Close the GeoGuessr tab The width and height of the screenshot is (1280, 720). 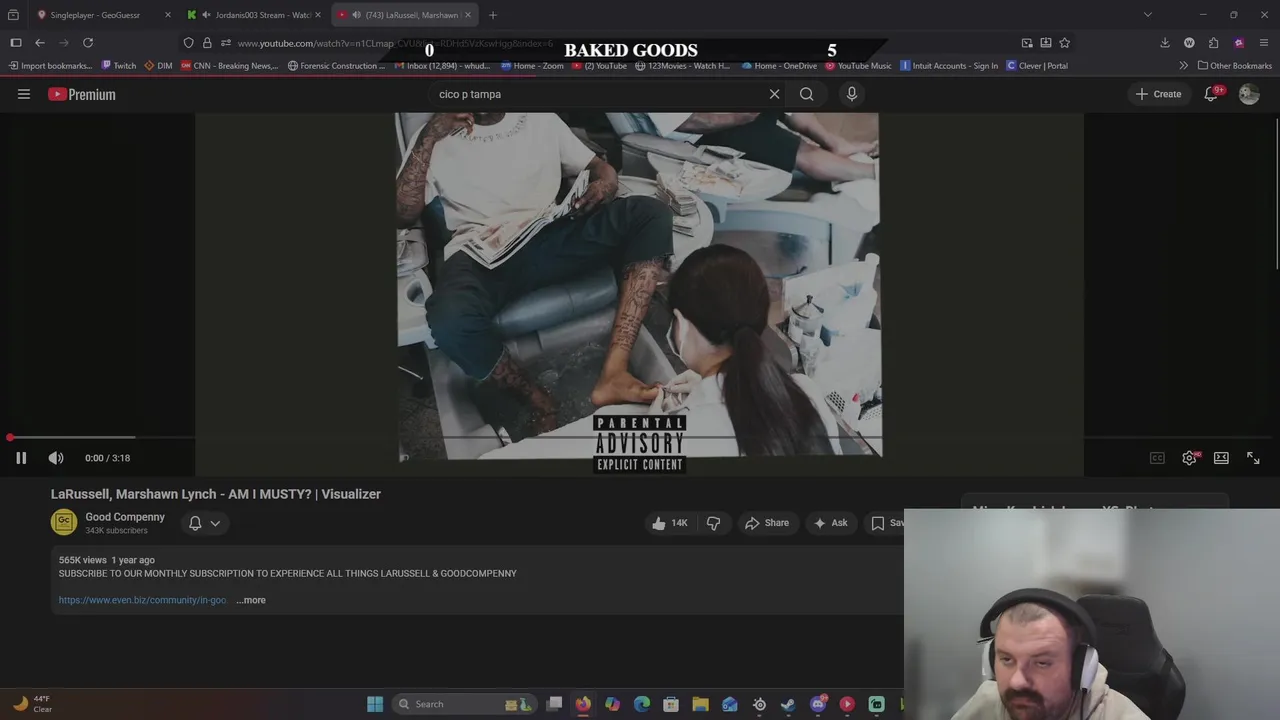pyautogui.click(x=167, y=15)
